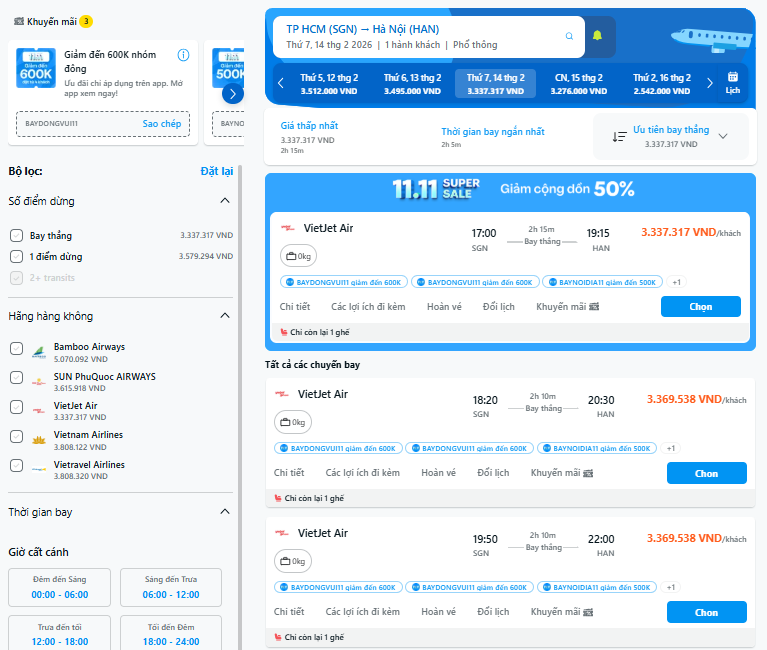Image resolution: width=767 pixels, height=650 pixels.
Task: Toggle the Vietnam Airlines checkbox
Action: click(16, 437)
